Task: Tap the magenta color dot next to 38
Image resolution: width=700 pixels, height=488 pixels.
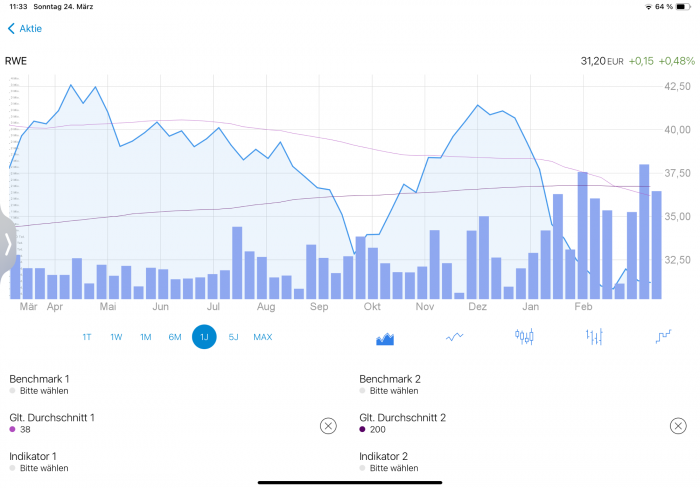Action: [x=12, y=429]
